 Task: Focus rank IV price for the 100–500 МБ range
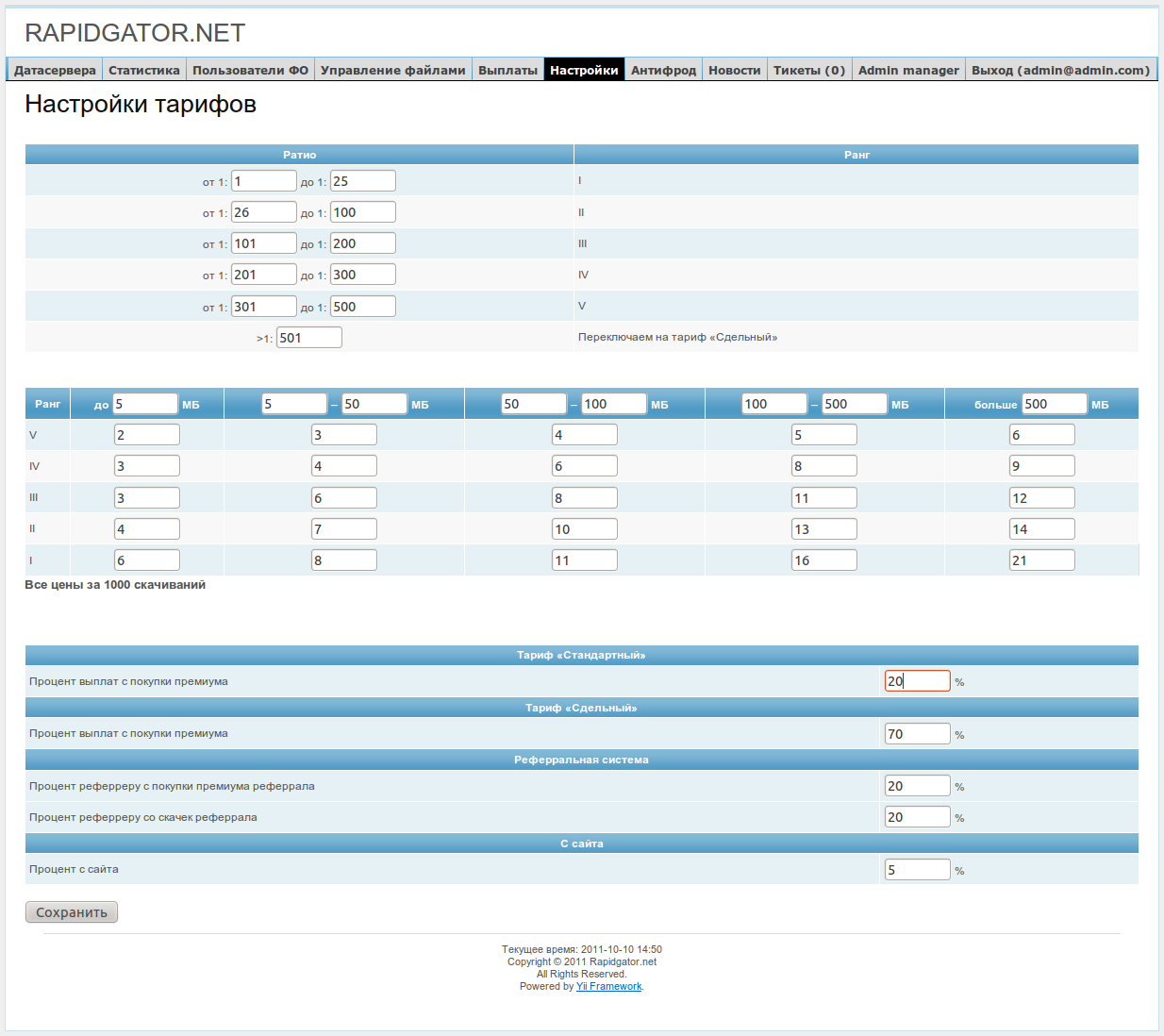click(824, 466)
